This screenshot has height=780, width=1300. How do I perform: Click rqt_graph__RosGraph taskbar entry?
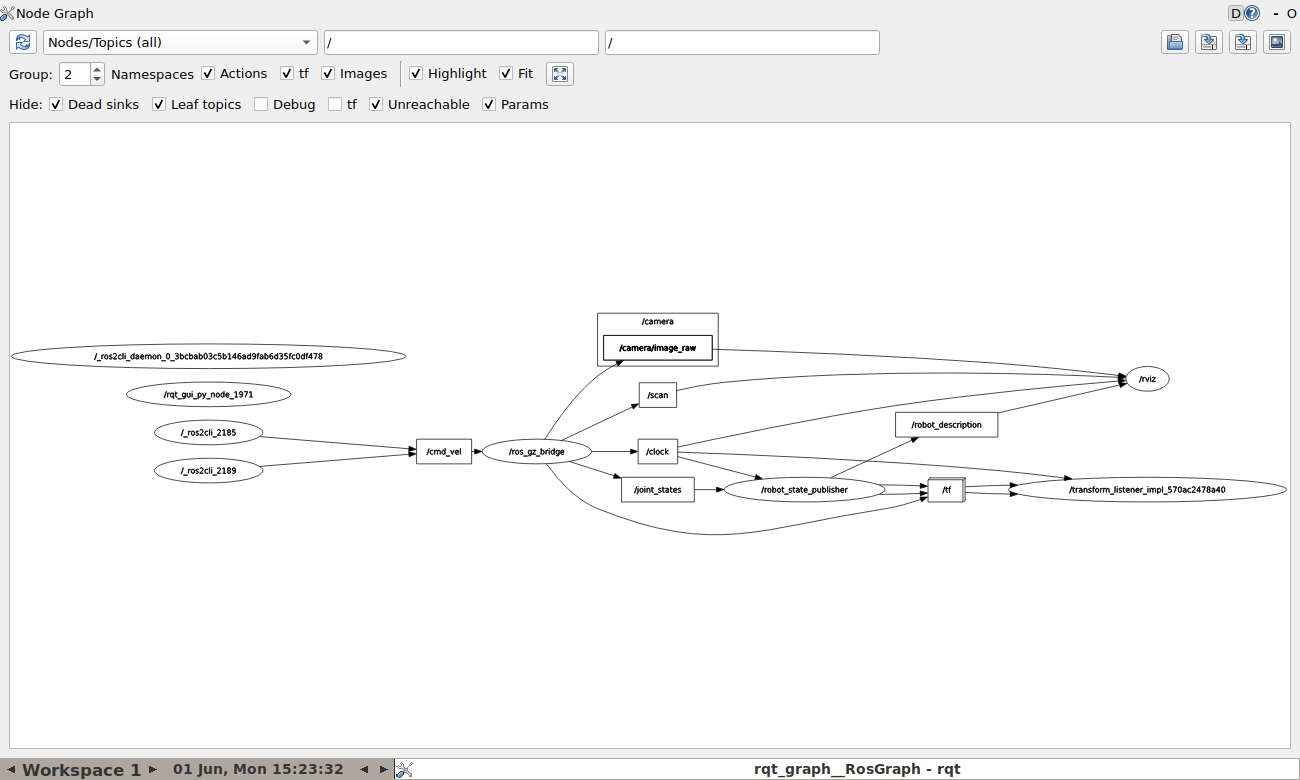pos(857,769)
